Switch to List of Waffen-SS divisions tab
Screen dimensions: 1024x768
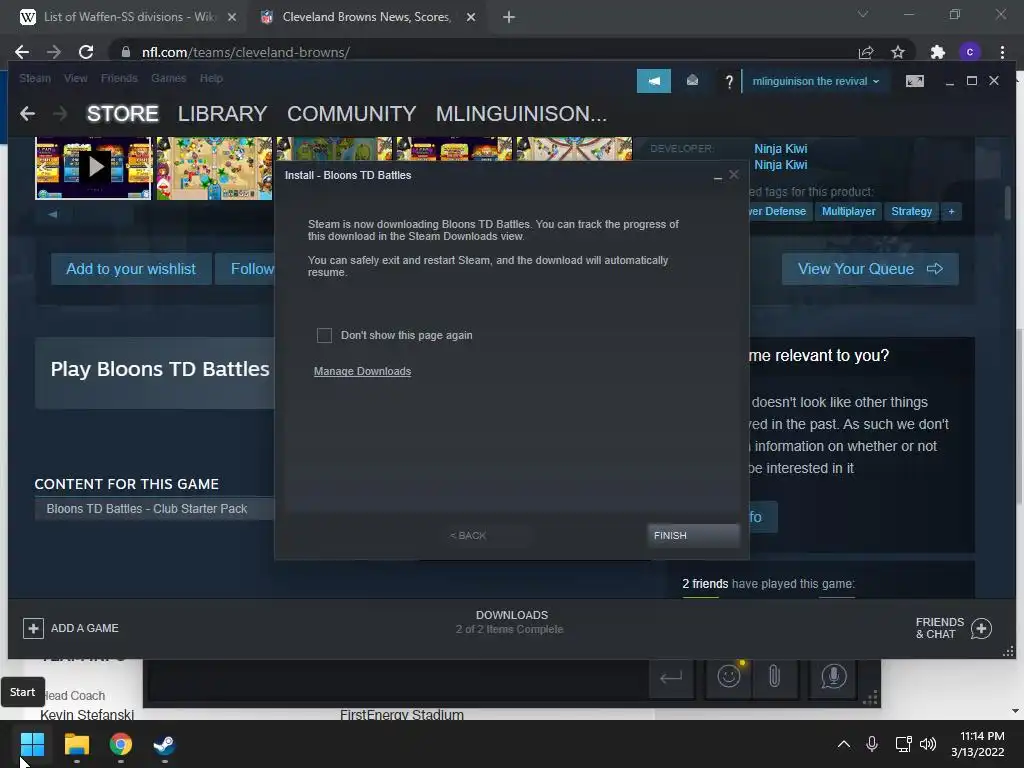tap(128, 17)
